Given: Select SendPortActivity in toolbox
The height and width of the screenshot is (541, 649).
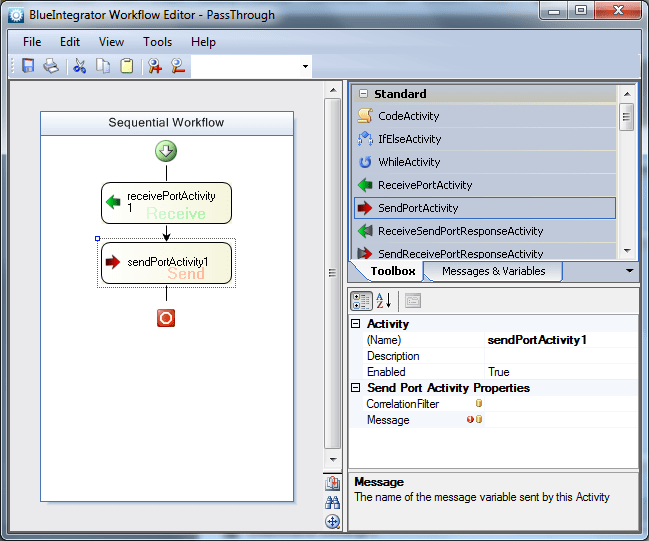Looking at the screenshot, I should (485, 208).
